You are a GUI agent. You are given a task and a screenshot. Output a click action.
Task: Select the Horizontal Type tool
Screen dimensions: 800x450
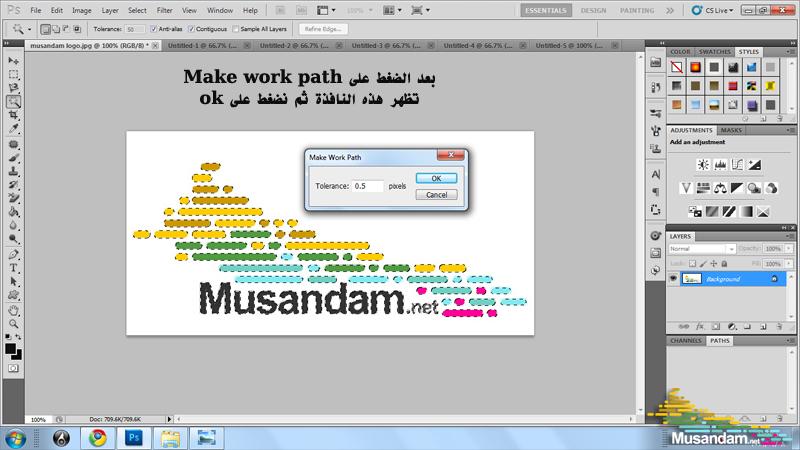click(13, 268)
